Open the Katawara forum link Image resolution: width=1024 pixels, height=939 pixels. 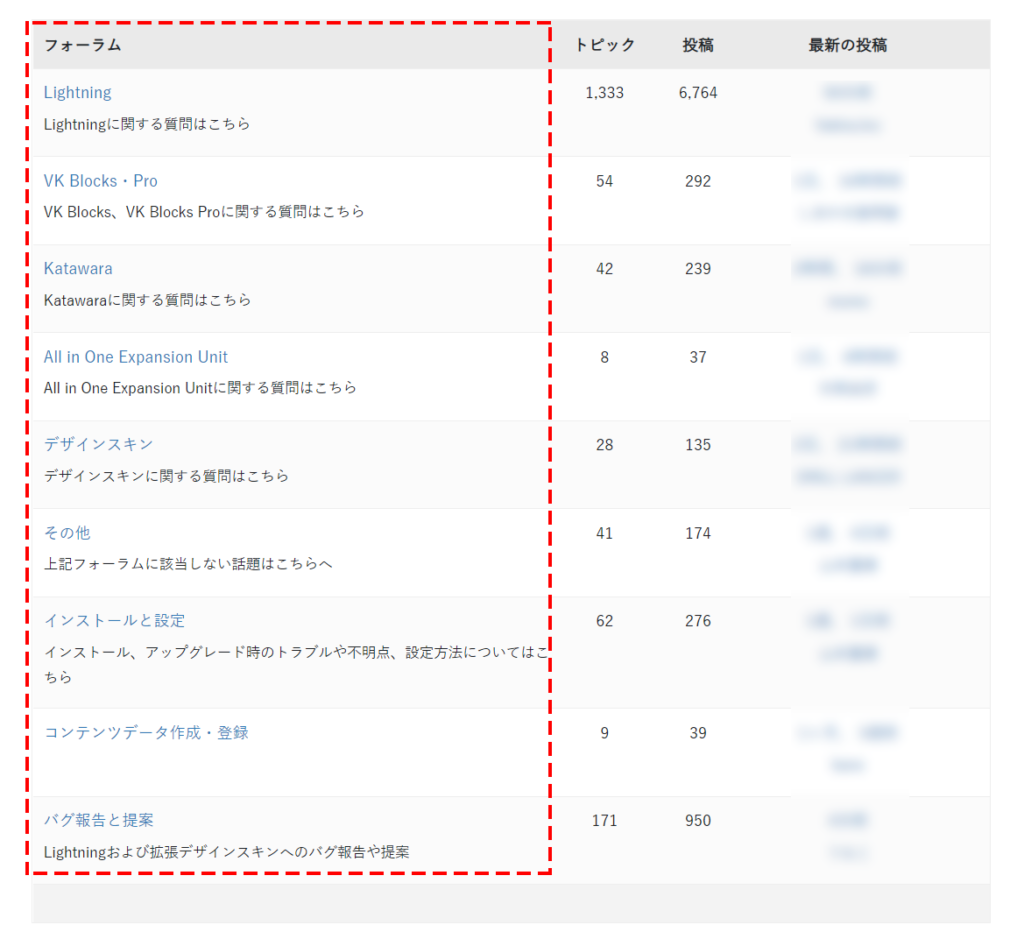pos(78,268)
